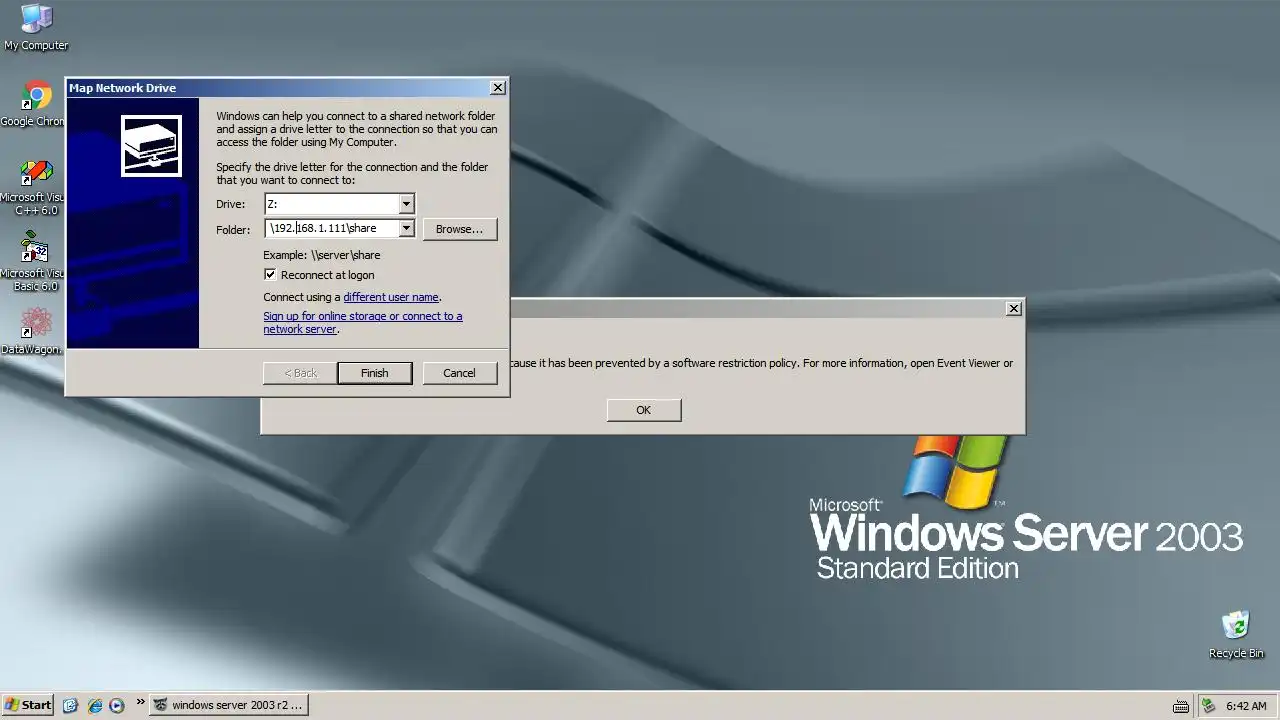Click the windows server 2003 r2 taskbar button
Screen dimensions: 1280x720
point(228,705)
